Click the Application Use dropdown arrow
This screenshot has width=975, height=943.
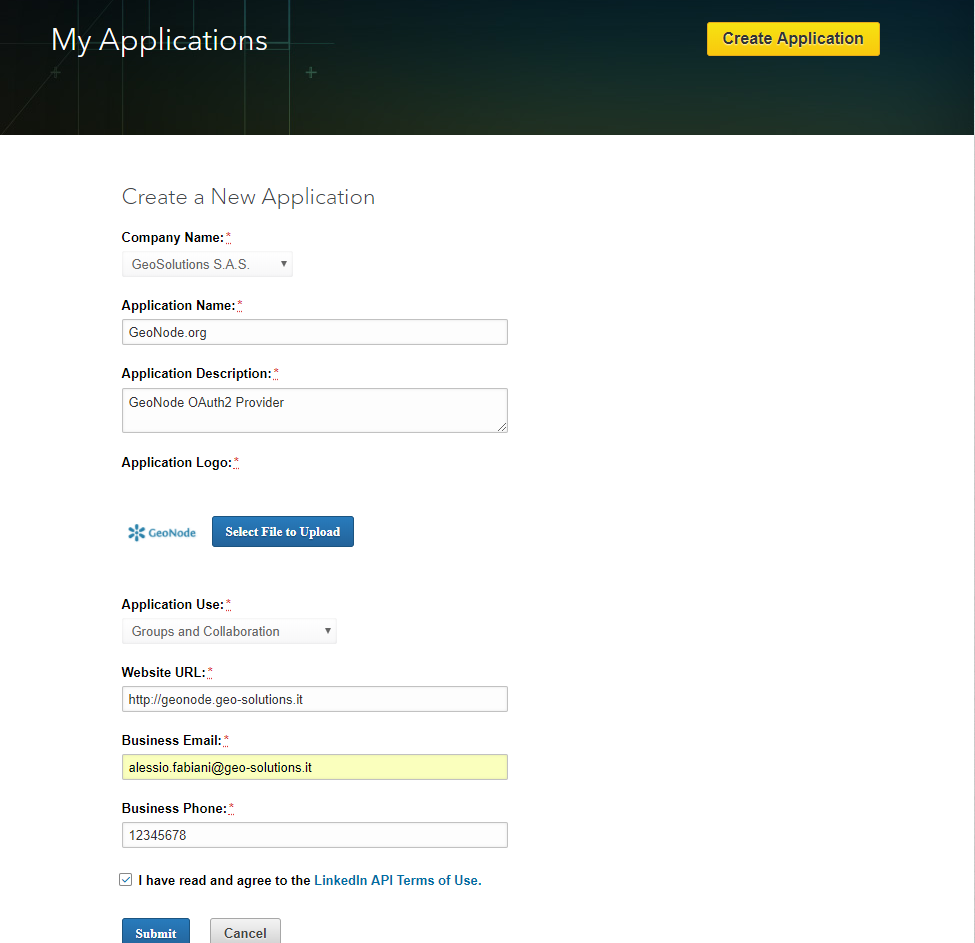point(328,631)
